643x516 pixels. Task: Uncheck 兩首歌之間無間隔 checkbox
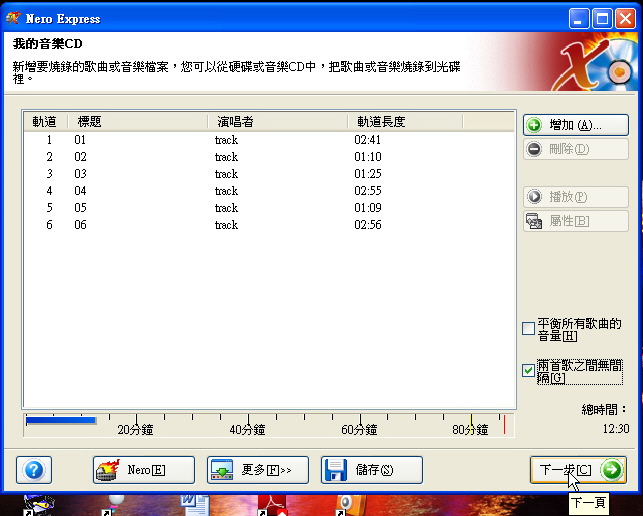pos(529,370)
